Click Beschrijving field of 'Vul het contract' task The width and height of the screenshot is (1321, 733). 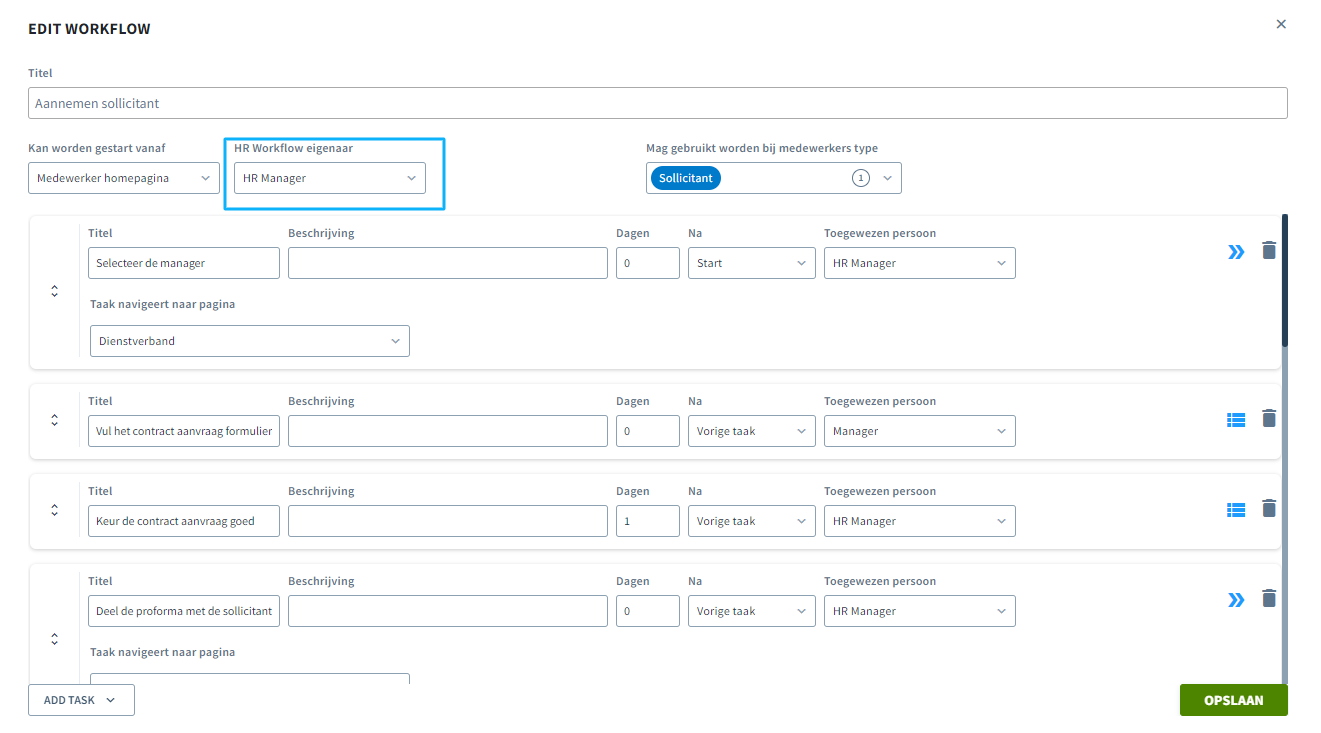[448, 431]
